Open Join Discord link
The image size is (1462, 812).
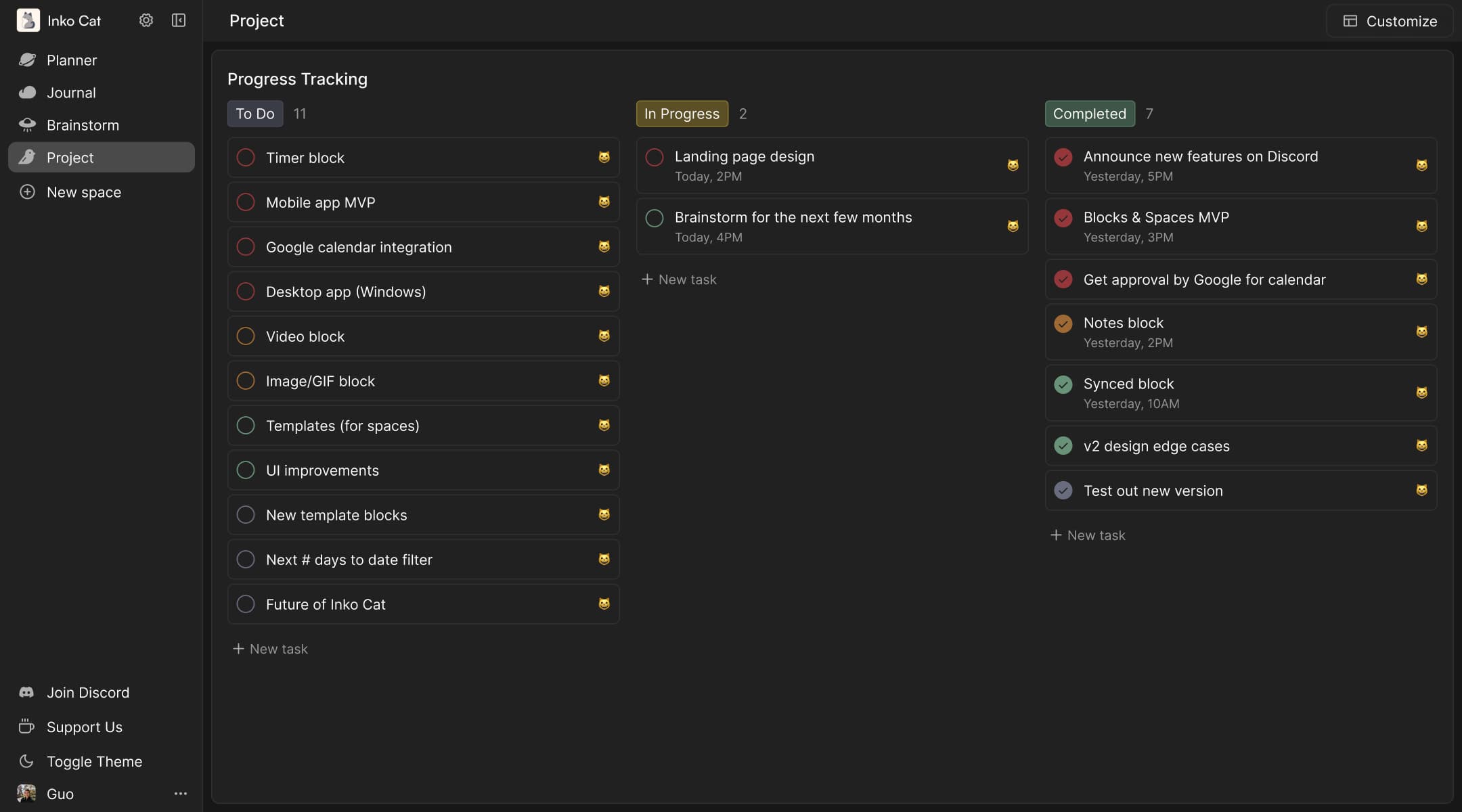click(87, 692)
